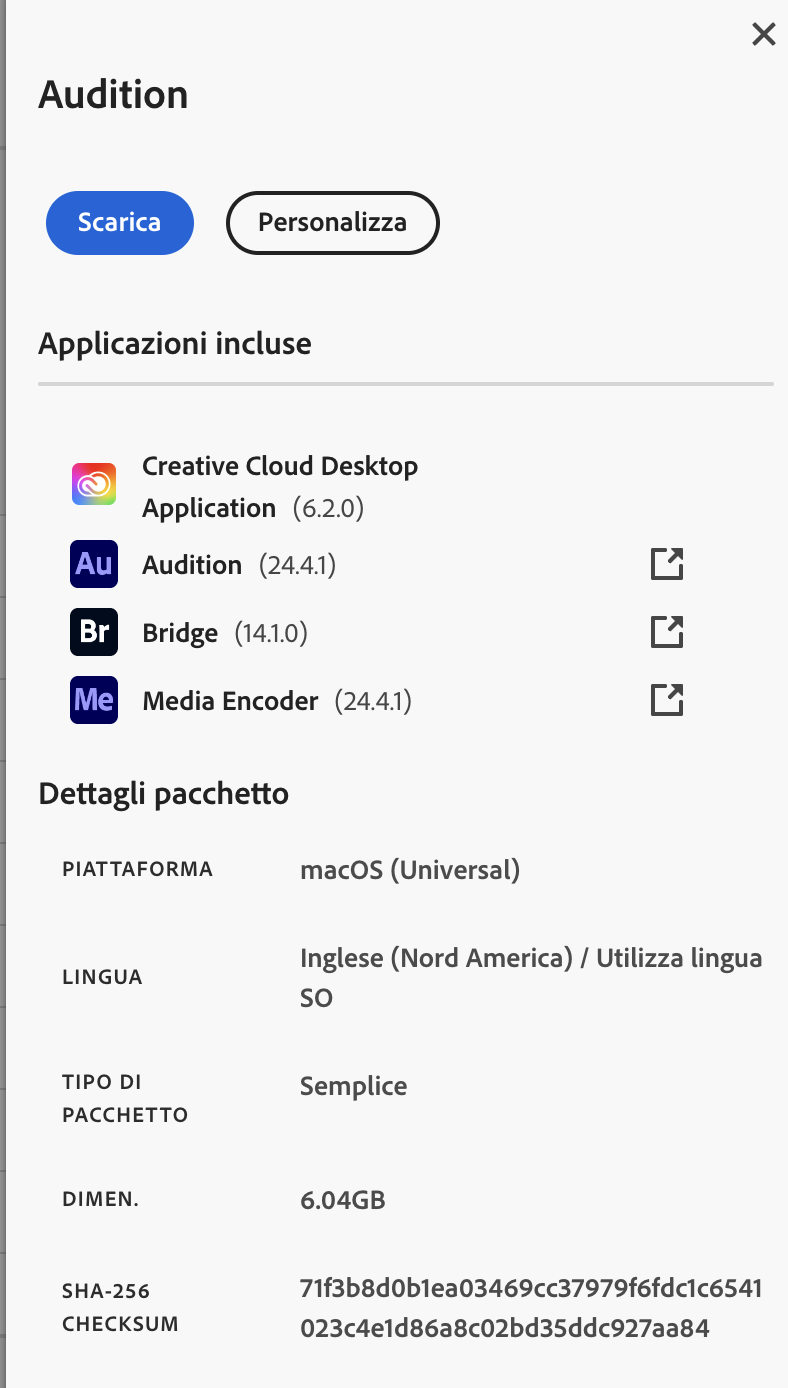Click the Personalizza button

[x=332, y=222]
